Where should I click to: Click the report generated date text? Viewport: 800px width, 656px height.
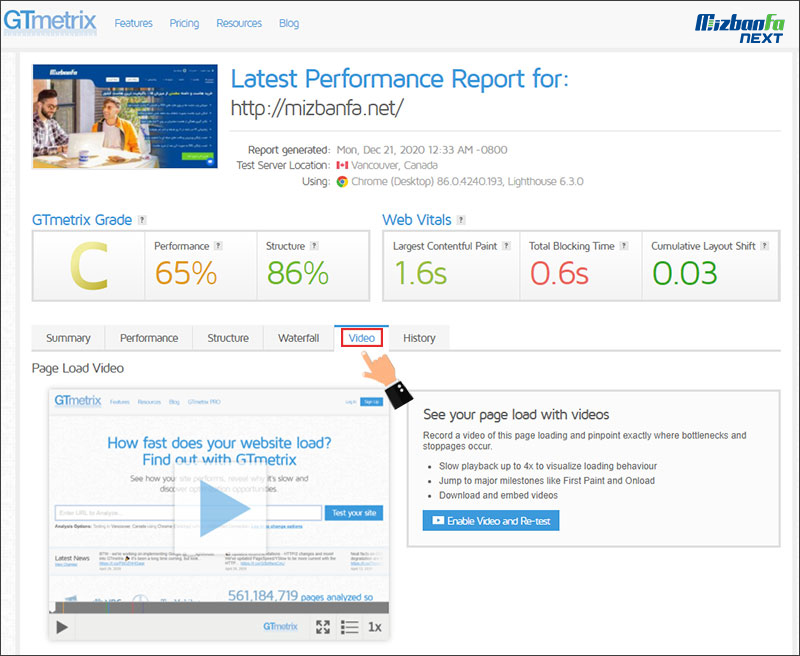click(x=422, y=150)
